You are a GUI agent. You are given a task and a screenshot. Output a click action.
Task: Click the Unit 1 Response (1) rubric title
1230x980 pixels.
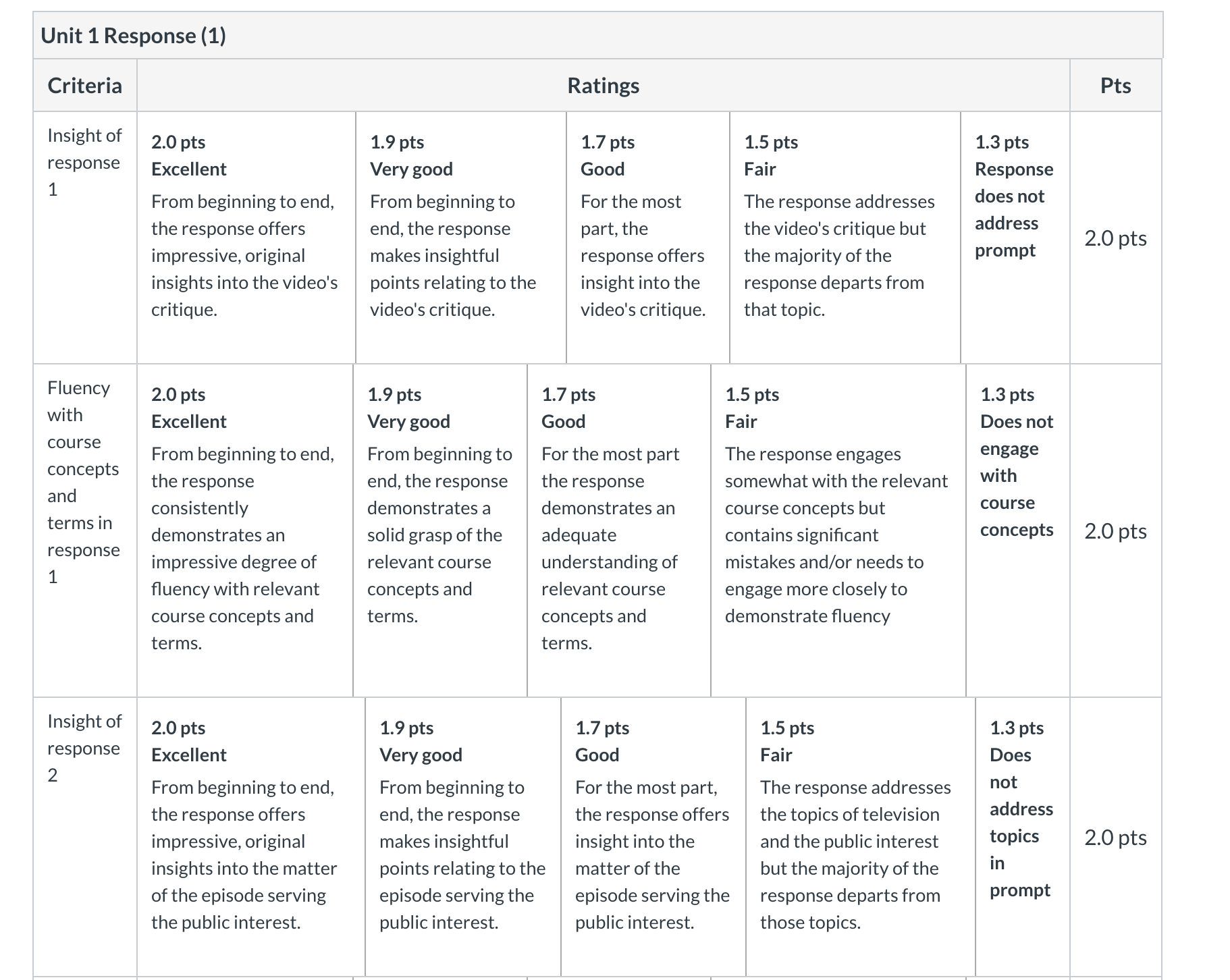coord(133,35)
